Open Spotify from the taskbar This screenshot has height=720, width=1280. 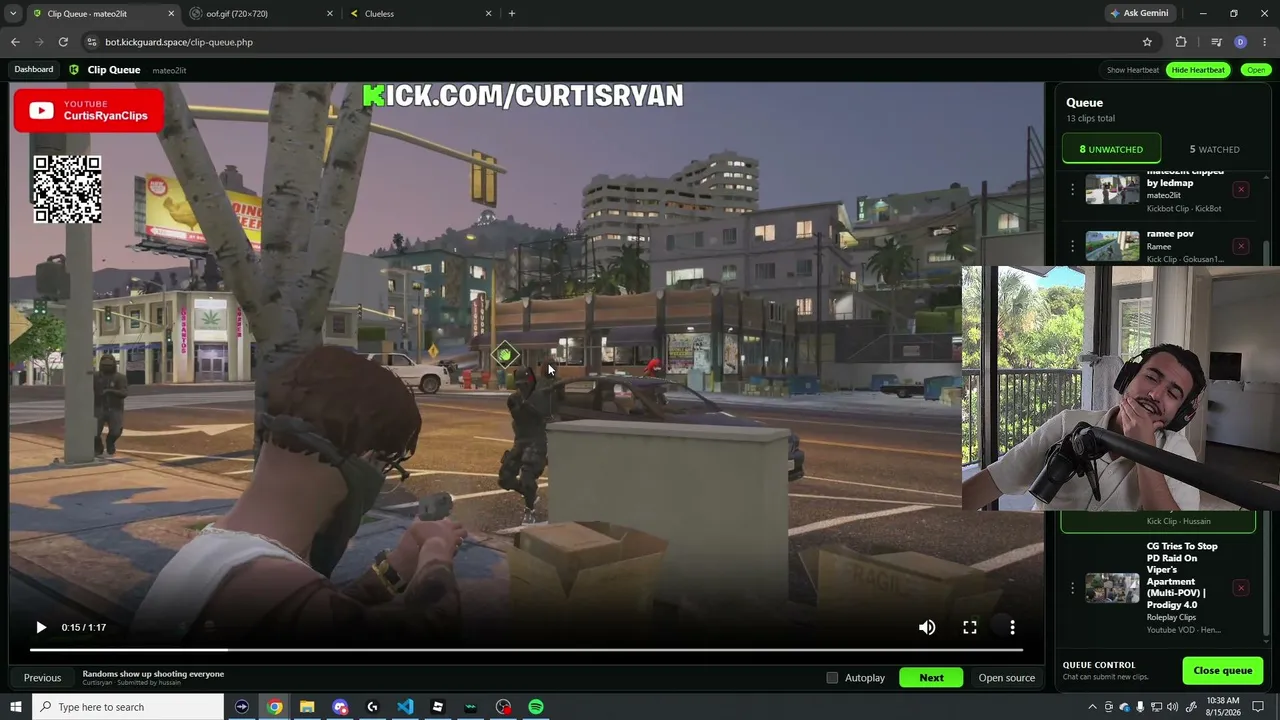[x=536, y=707]
